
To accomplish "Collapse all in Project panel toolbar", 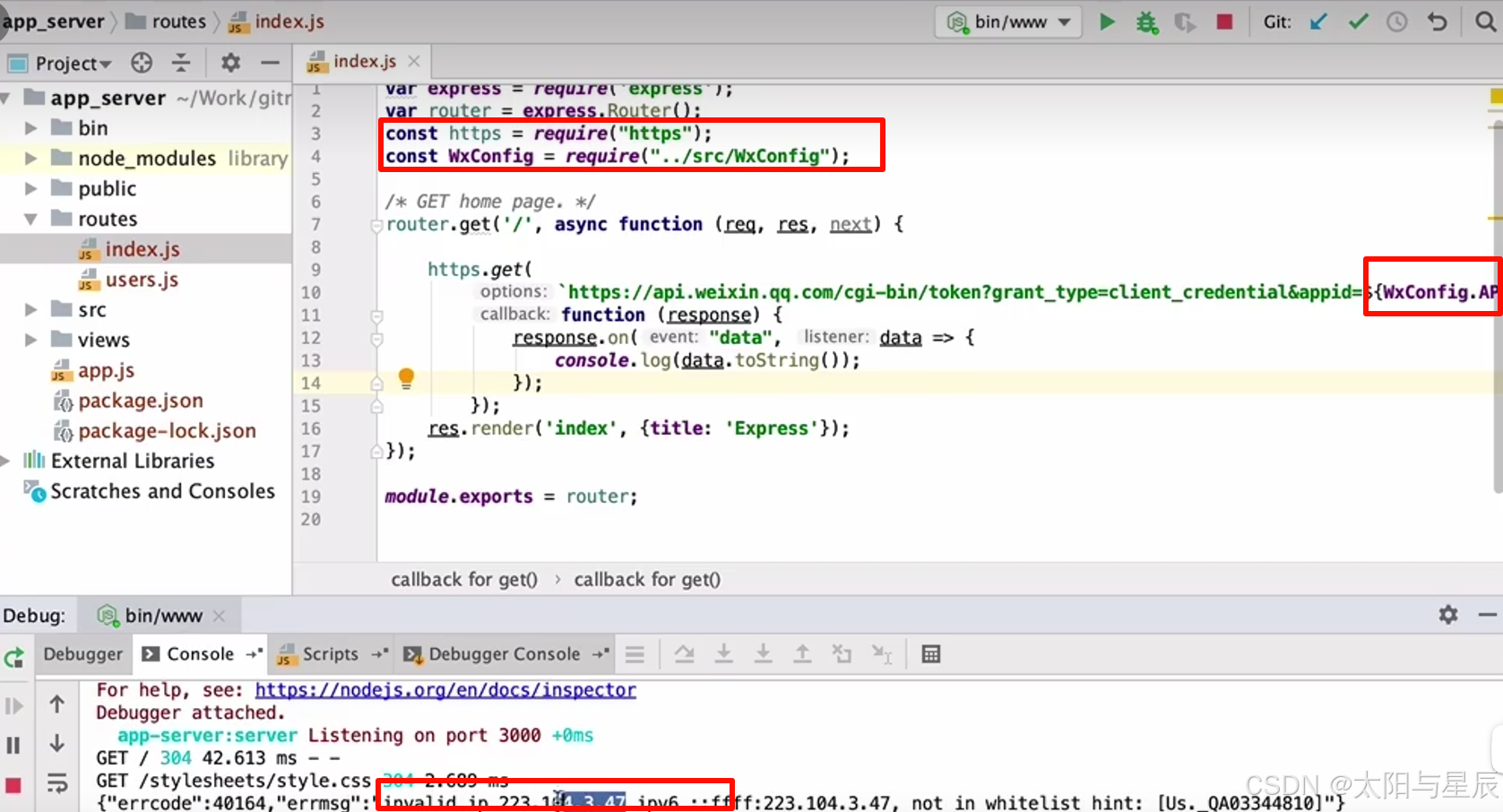I will point(181,63).
